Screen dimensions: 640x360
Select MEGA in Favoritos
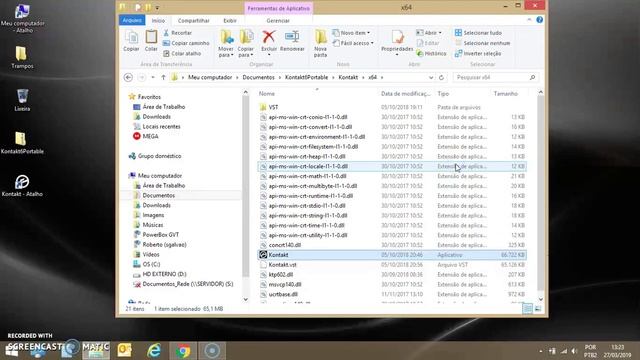[x=150, y=136]
